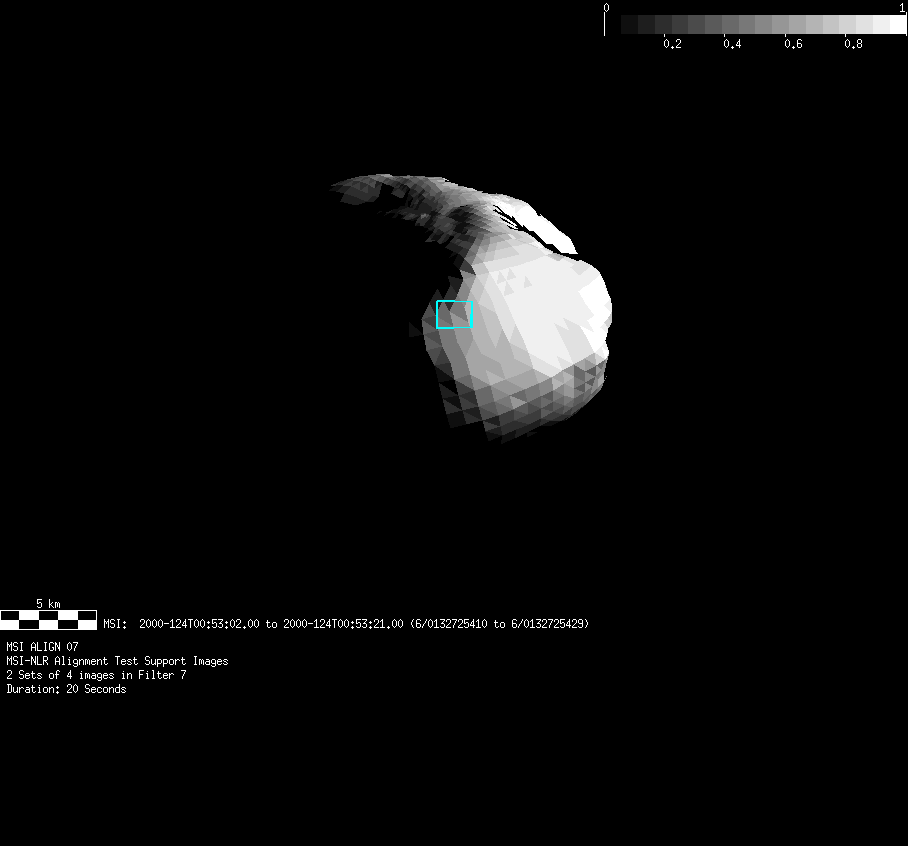
Task: Click the 'Duration: 20 Seconds' text
Action: 66,689
